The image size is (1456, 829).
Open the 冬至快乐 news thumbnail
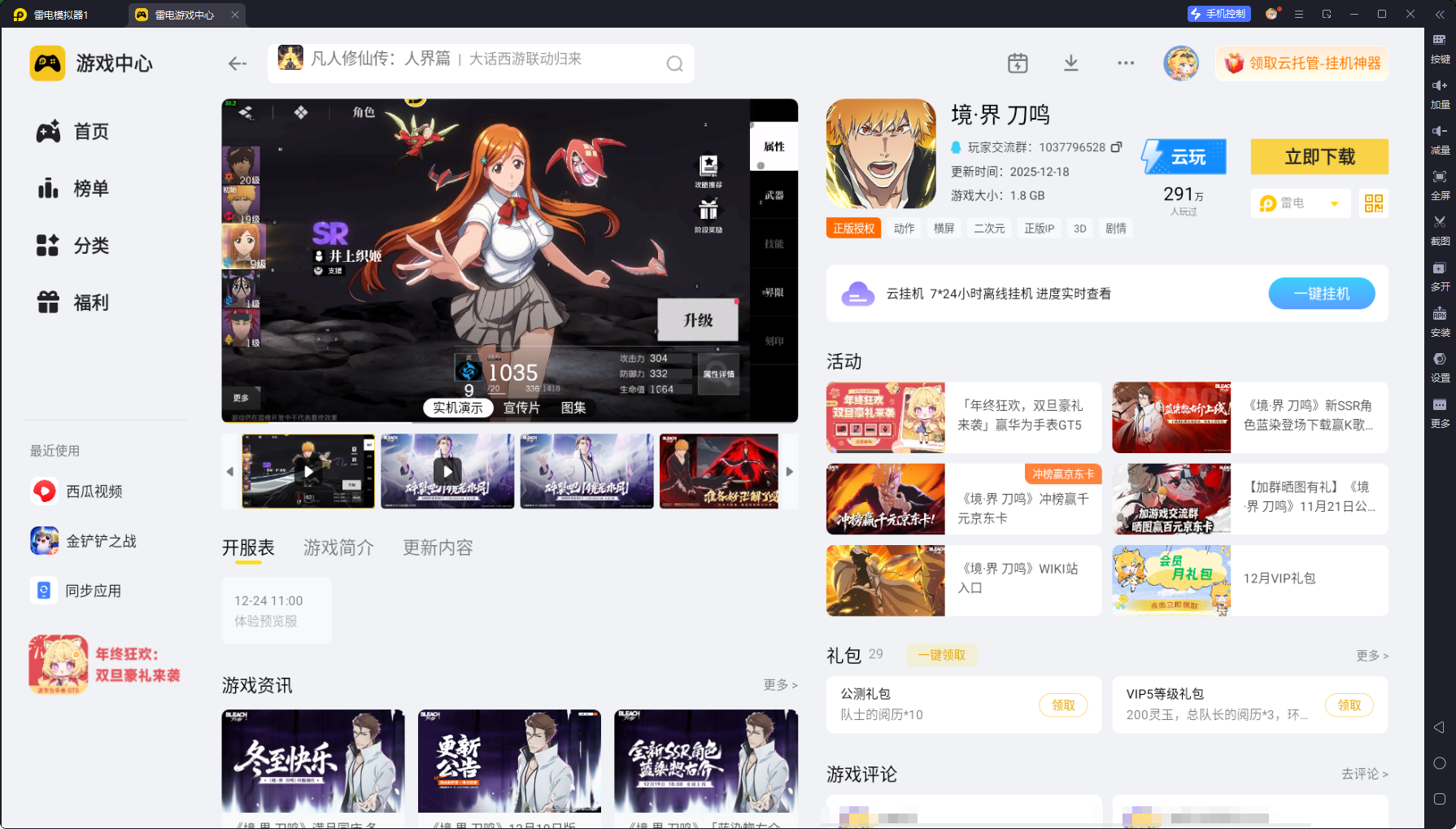point(313,761)
